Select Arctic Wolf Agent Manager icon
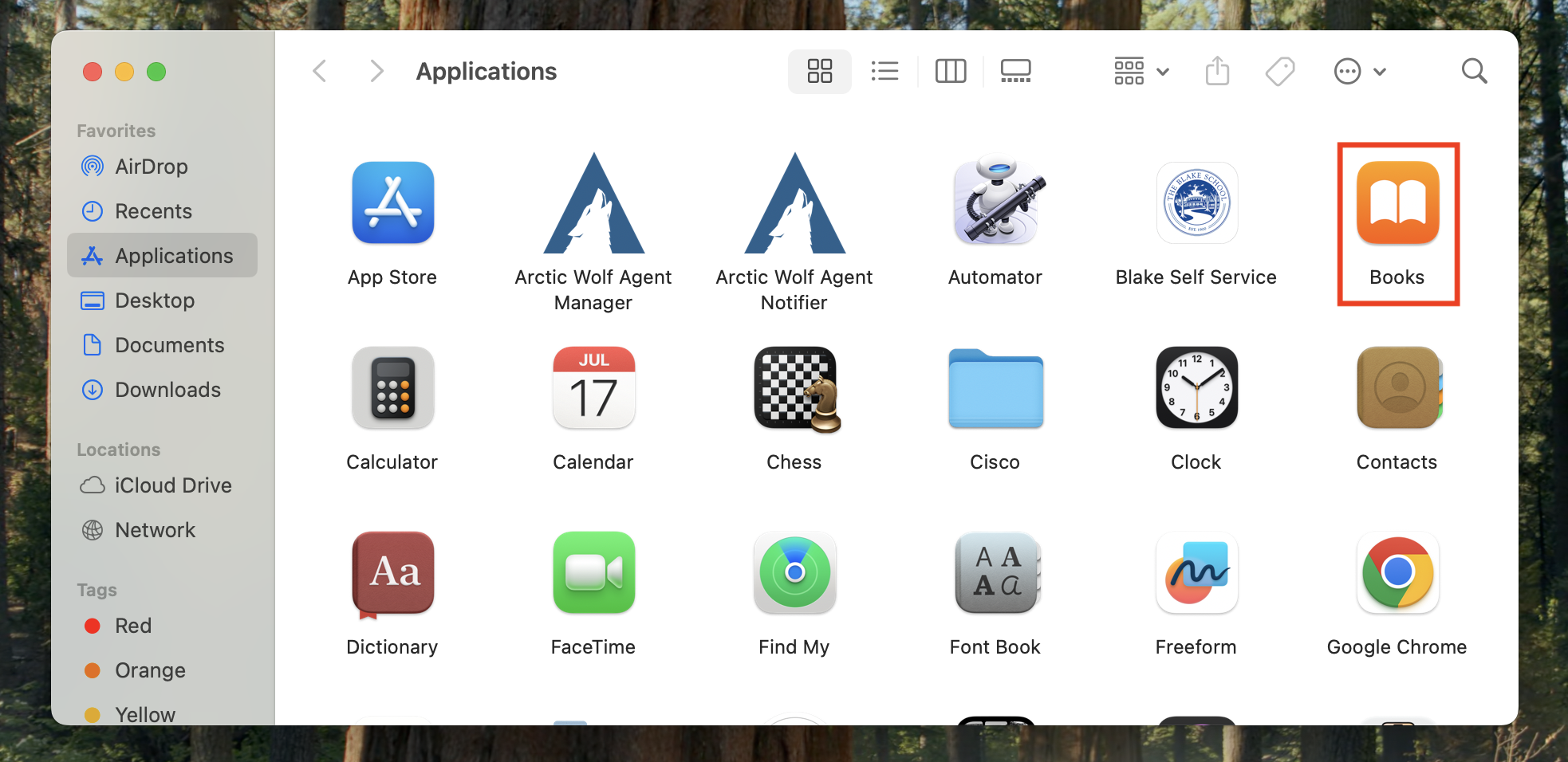 [x=593, y=203]
